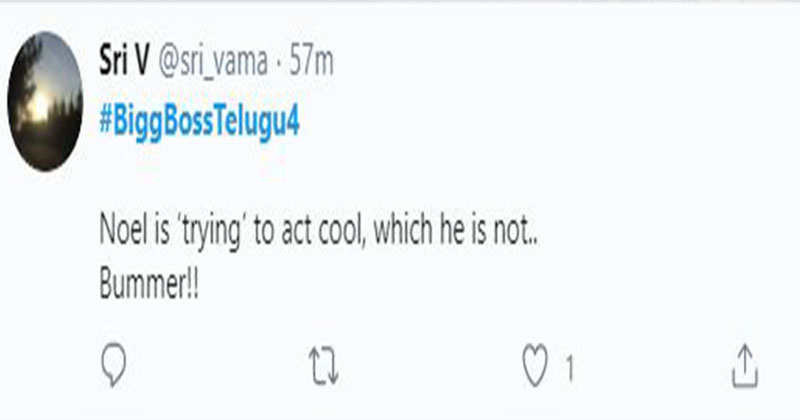Open the #BiggBossTelugu4 hashtag

[x=200, y=122]
